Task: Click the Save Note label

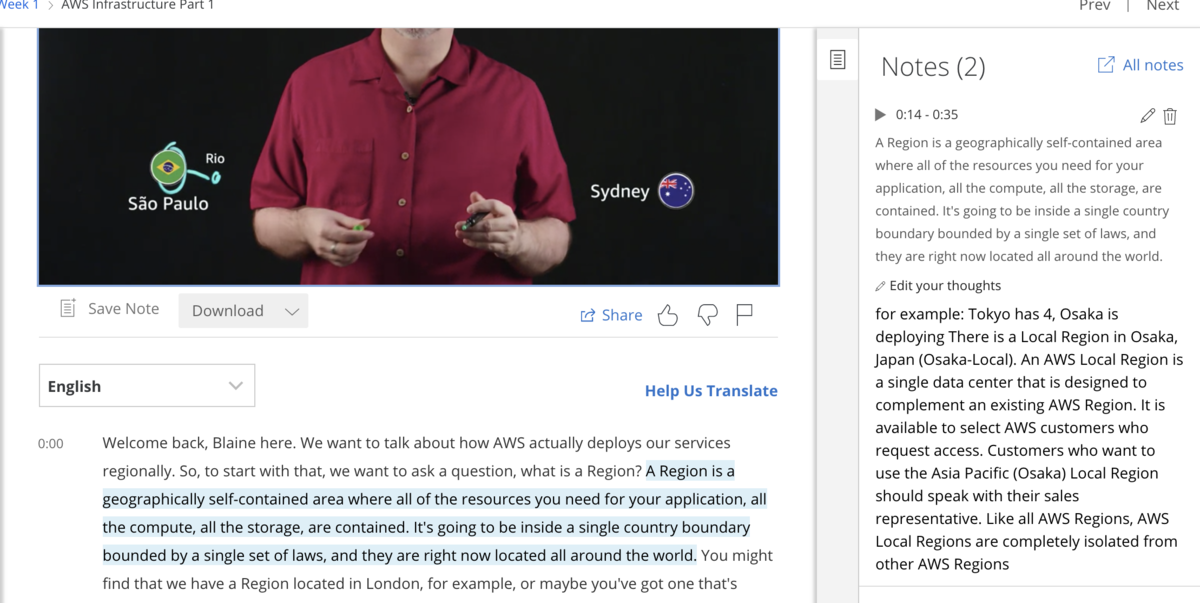Action: click(x=123, y=309)
